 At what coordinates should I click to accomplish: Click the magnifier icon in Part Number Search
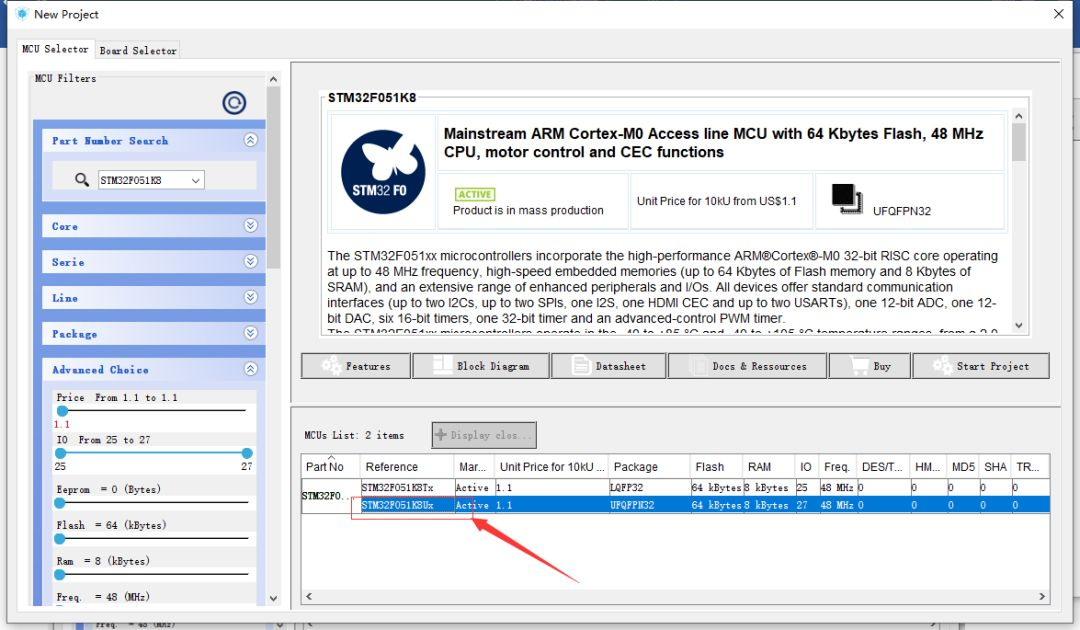click(81, 180)
